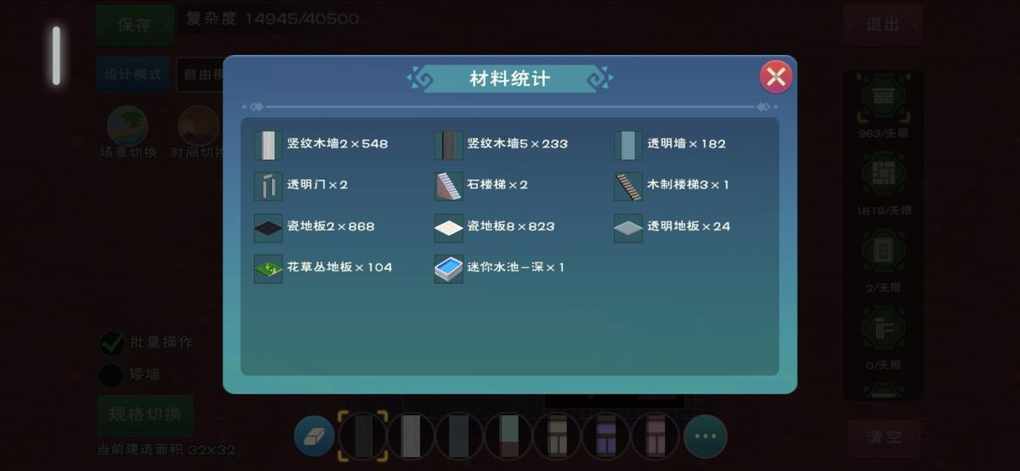Toggle the 矮墙 checkbox
The height and width of the screenshot is (471, 1020).
(x=111, y=375)
